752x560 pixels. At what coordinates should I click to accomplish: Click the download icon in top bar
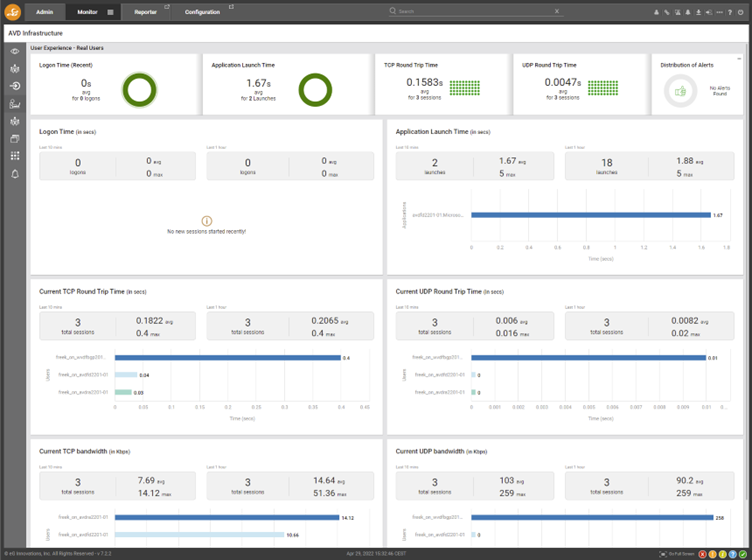(x=698, y=12)
